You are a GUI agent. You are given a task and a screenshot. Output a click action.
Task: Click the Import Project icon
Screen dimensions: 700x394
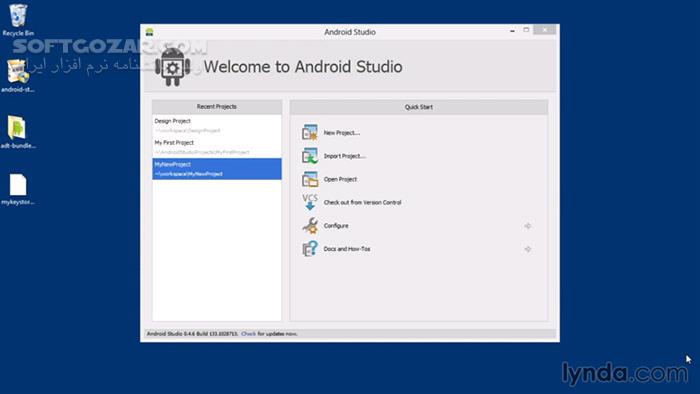pyautogui.click(x=310, y=156)
